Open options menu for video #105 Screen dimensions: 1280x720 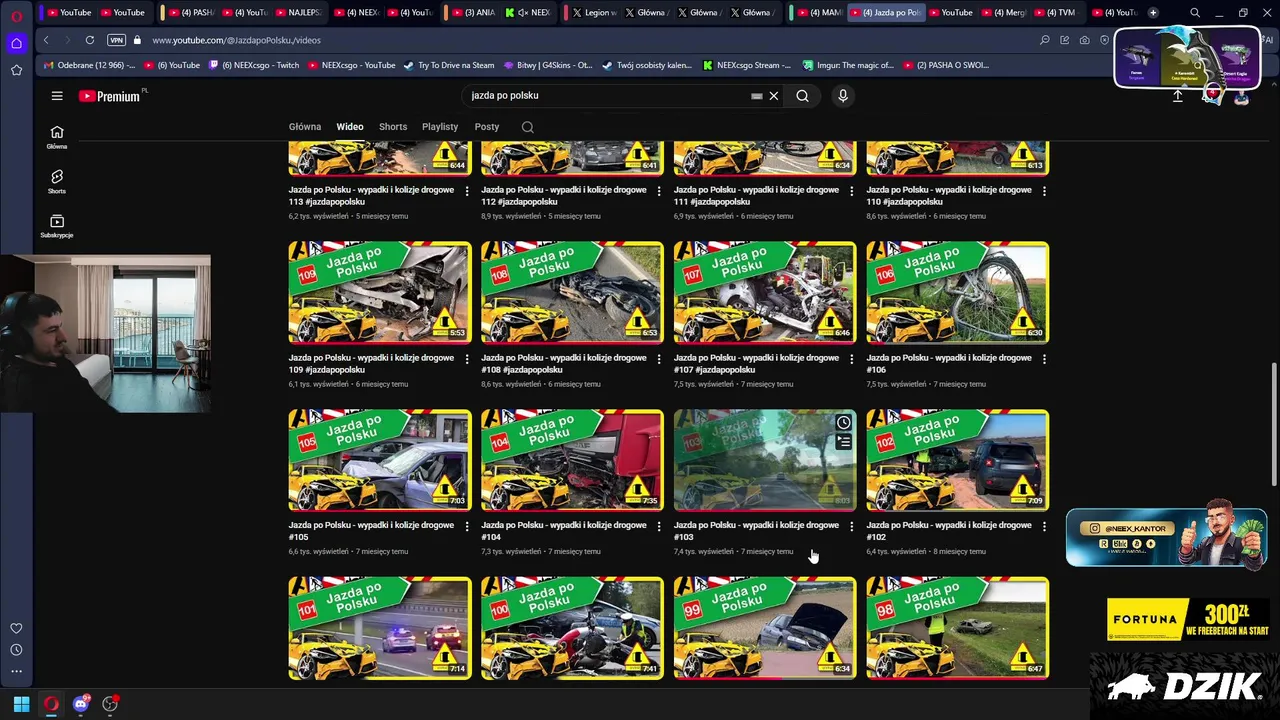[x=467, y=526]
